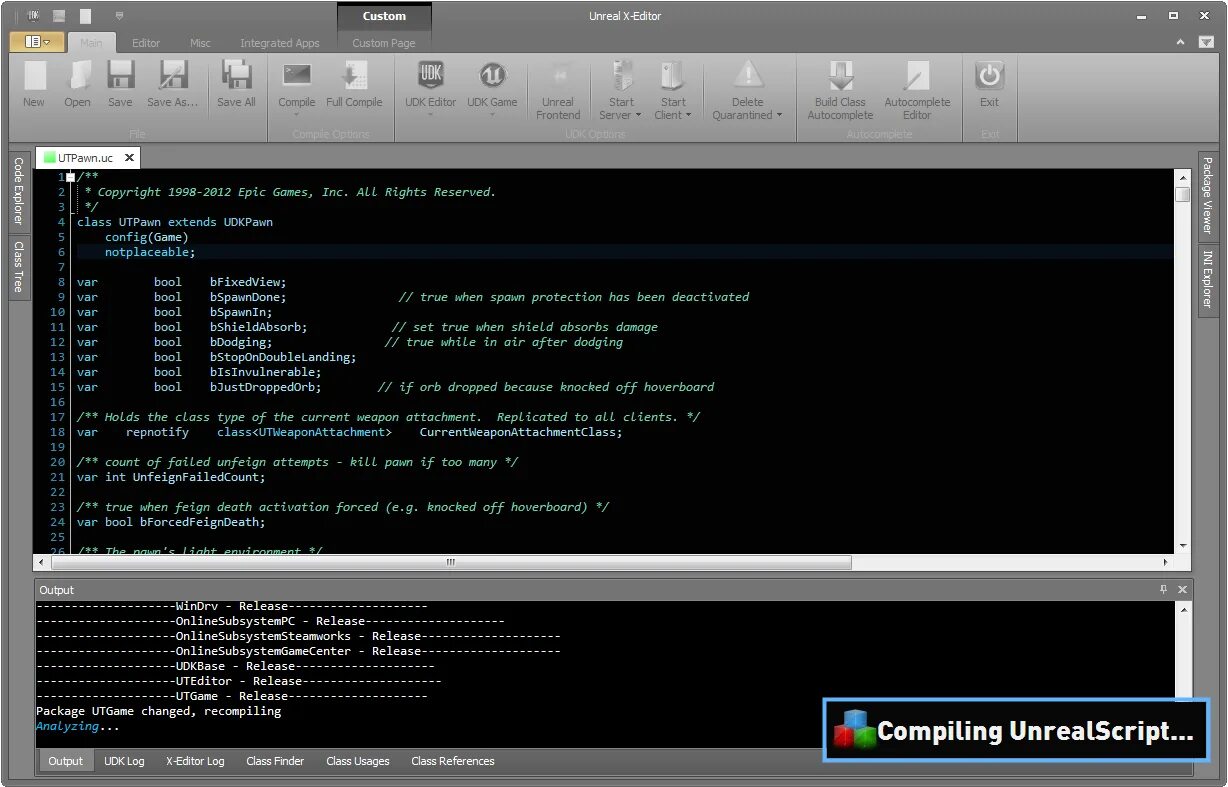Open the Package Viewer side panel
Image resolution: width=1228 pixels, height=787 pixels.
point(1208,195)
